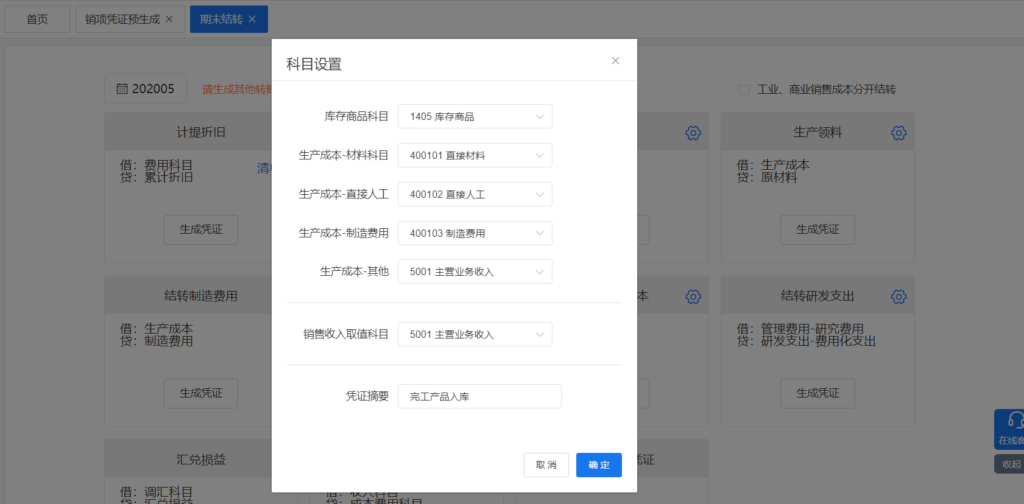Open the 生产成本-直接人工 dropdown
The image size is (1024, 504).
(475, 195)
